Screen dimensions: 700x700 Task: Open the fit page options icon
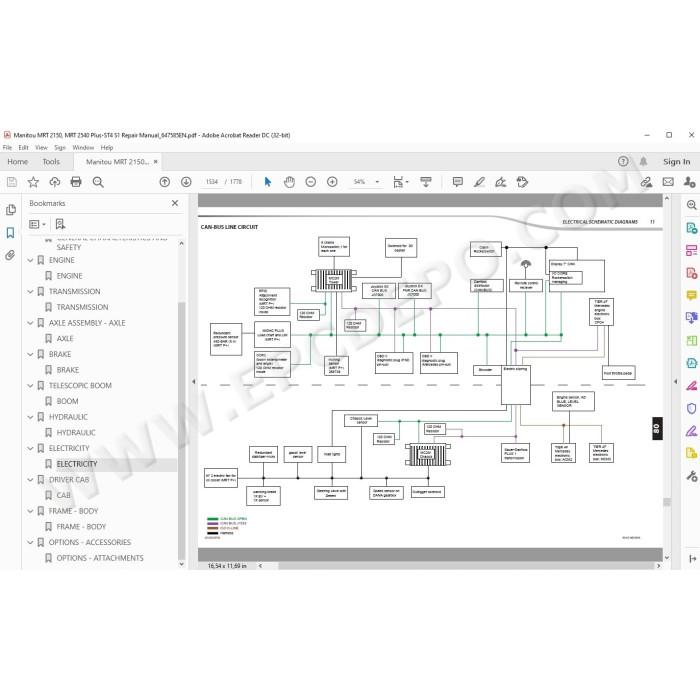click(400, 182)
